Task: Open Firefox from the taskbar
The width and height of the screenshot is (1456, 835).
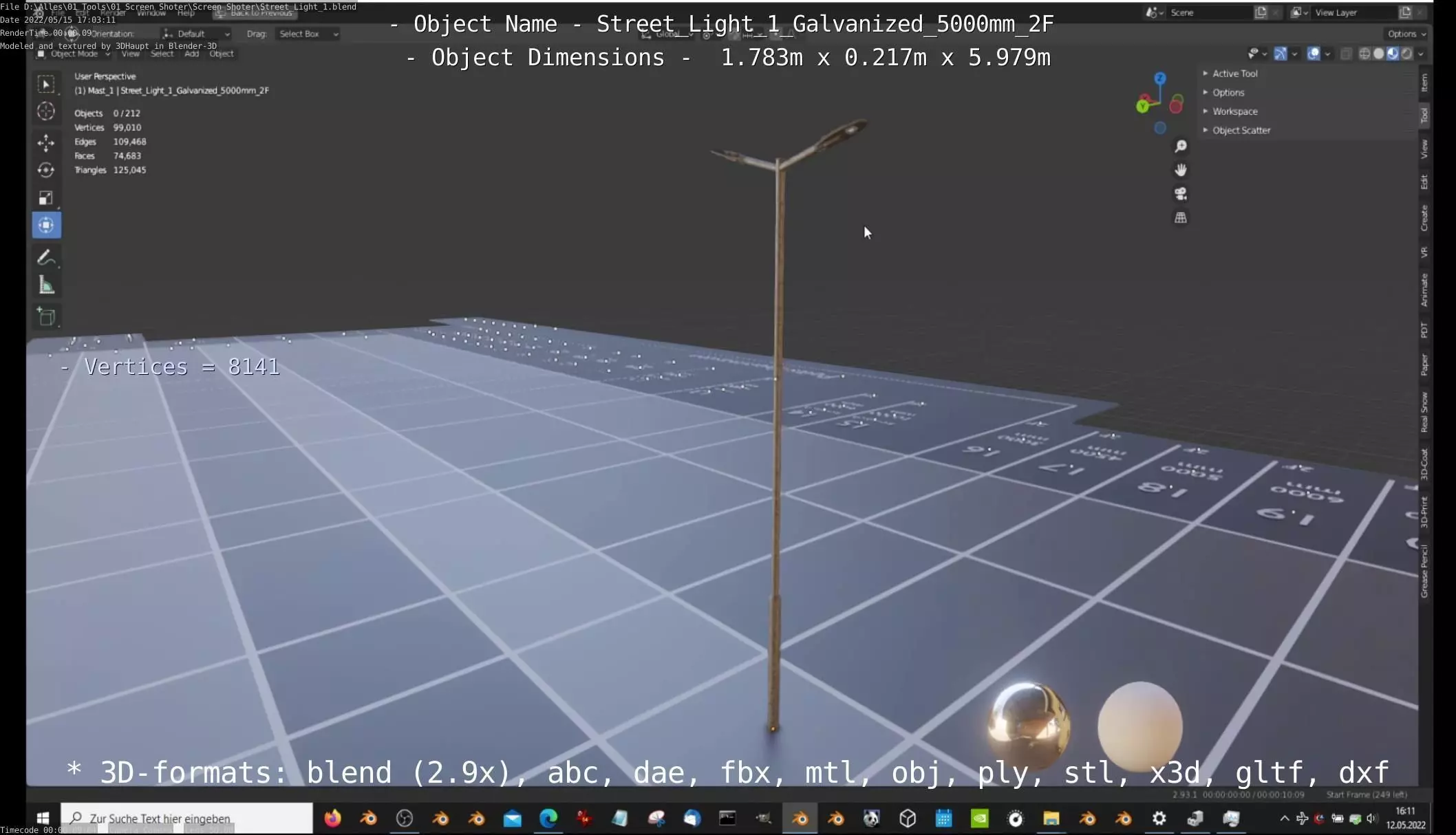Action: [x=332, y=818]
